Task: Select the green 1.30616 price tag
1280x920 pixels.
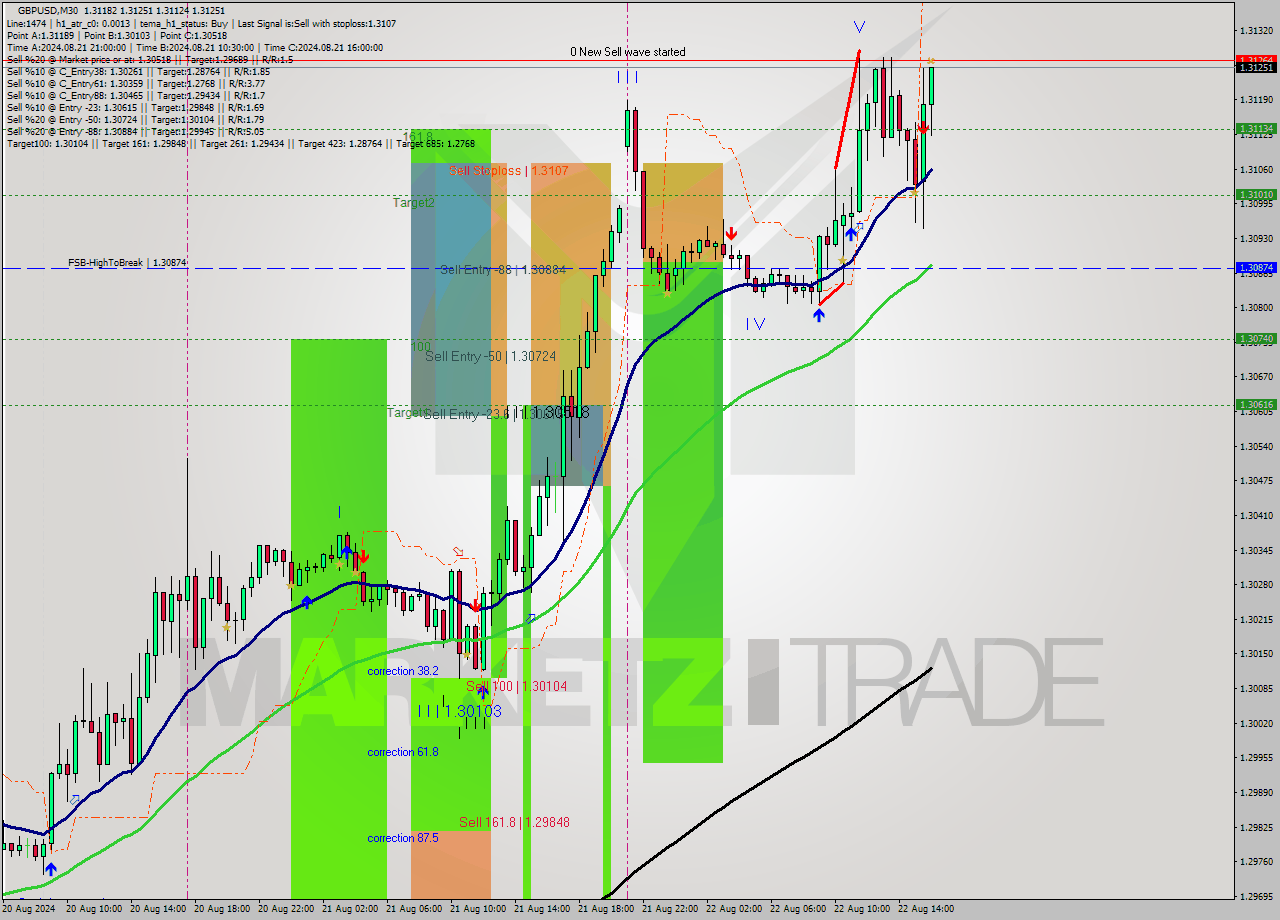Action: click(1256, 405)
